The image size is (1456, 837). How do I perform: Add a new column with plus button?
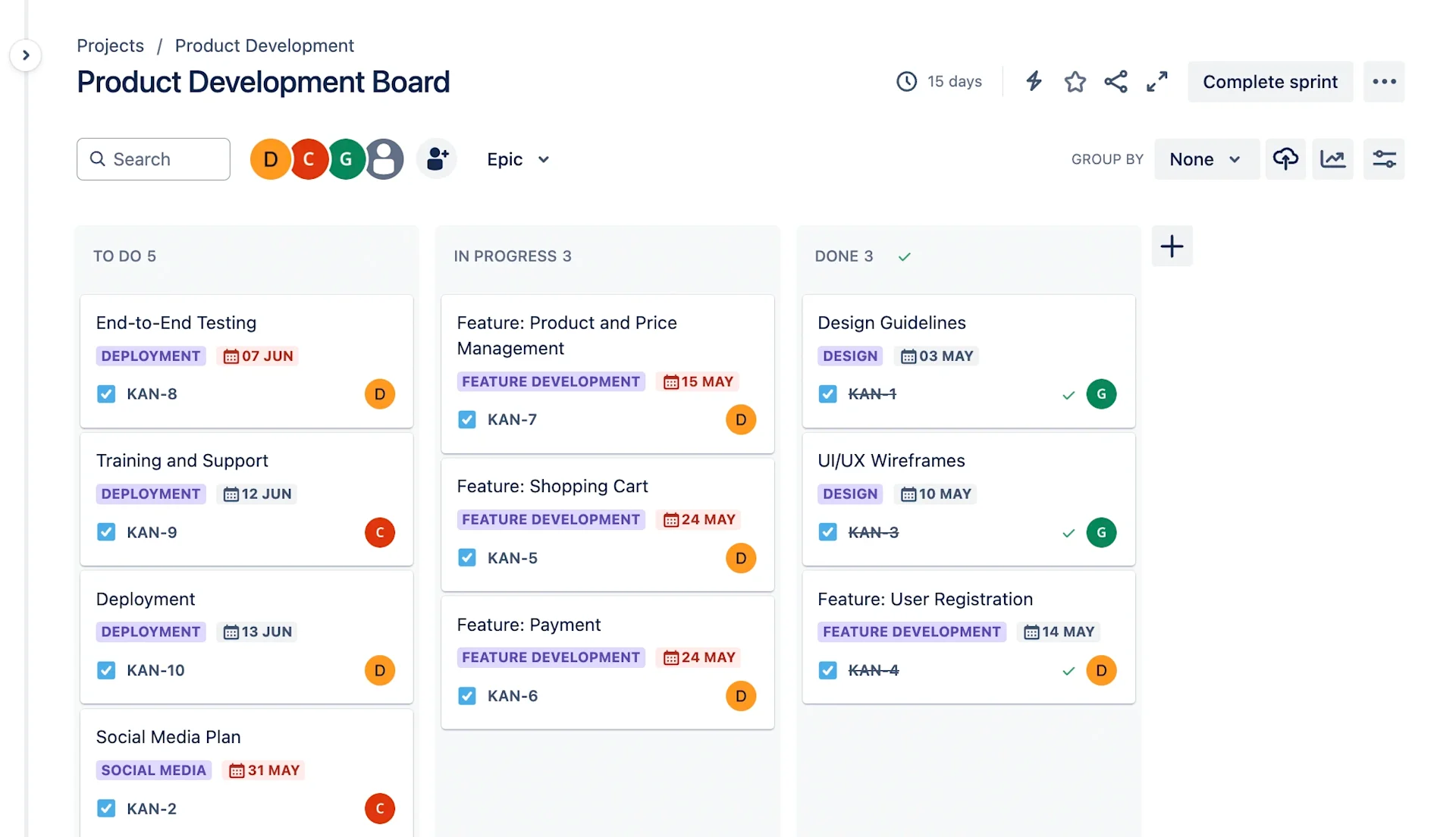pos(1172,246)
